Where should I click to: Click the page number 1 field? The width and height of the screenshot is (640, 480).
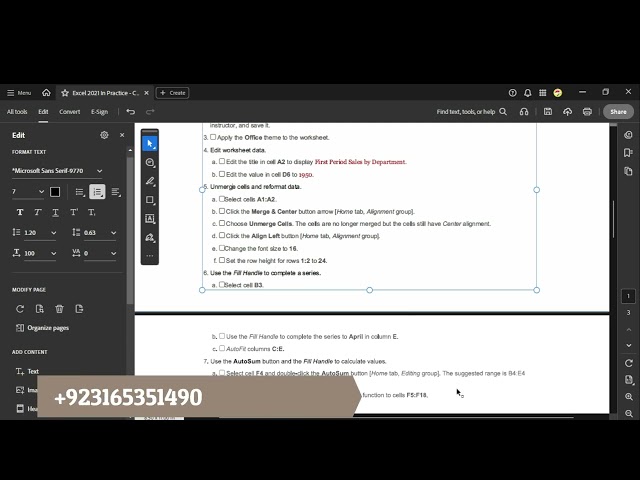tap(628, 296)
